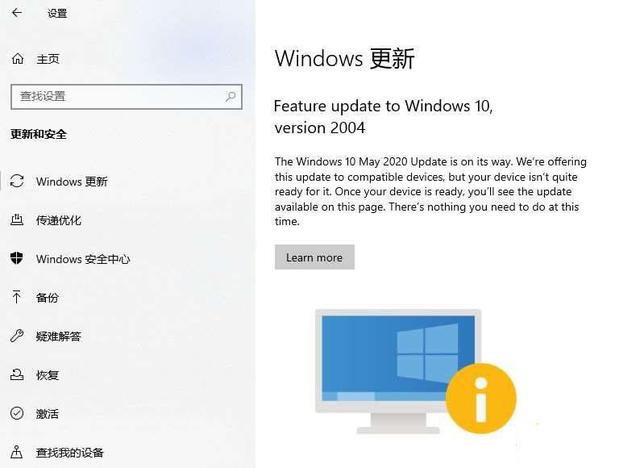The width and height of the screenshot is (640, 468).
Task: Open the 主页 home page
Action: (x=48, y=59)
